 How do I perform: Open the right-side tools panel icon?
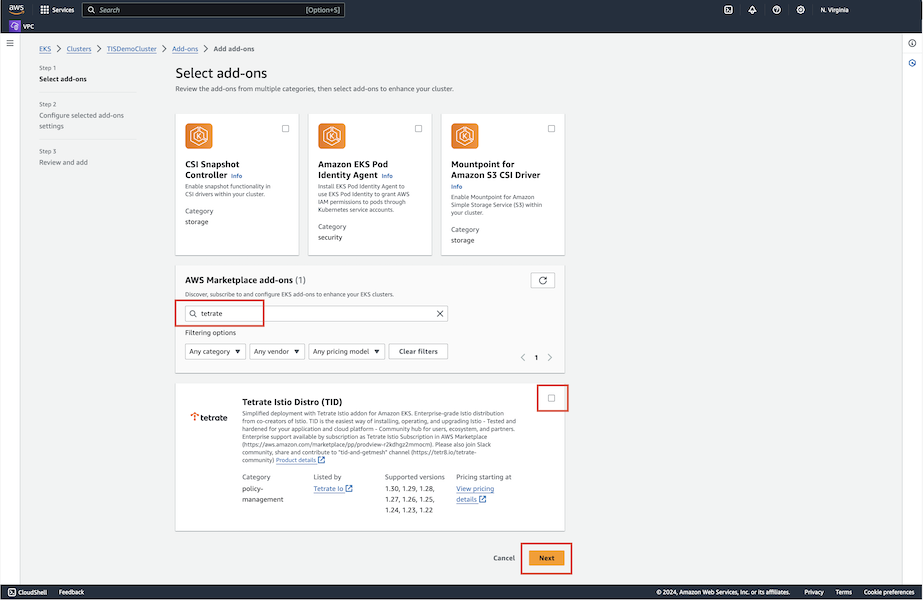coord(912,63)
